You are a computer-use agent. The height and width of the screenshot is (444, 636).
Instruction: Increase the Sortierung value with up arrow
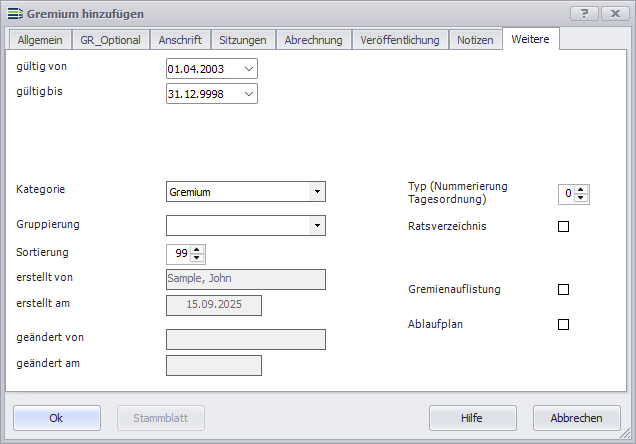click(x=197, y=249)
